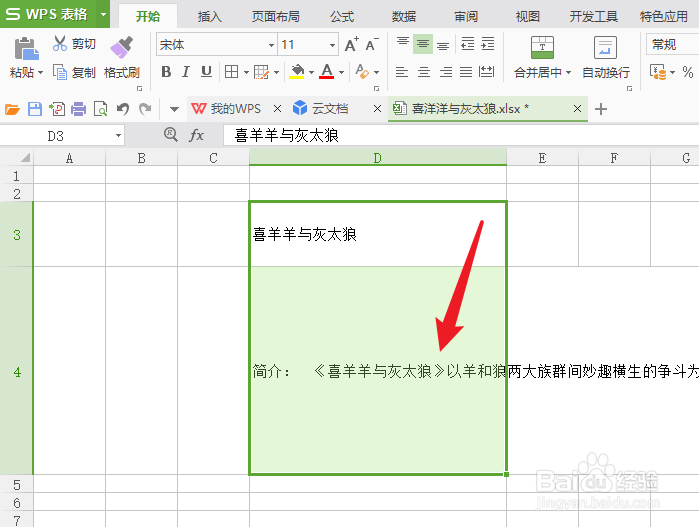Apply cell borders icon
This screenshot has height=527, width=699.
(231, 72)
